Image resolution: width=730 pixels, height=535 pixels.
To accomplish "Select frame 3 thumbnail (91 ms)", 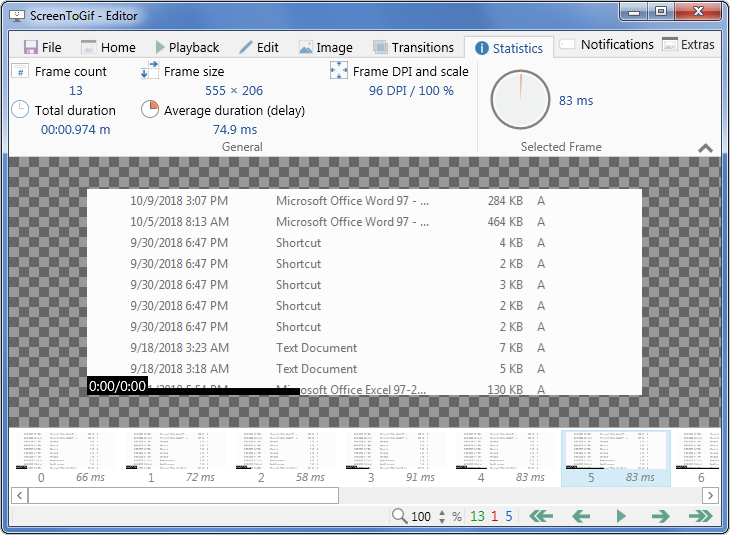I will [x=395, y=458].
